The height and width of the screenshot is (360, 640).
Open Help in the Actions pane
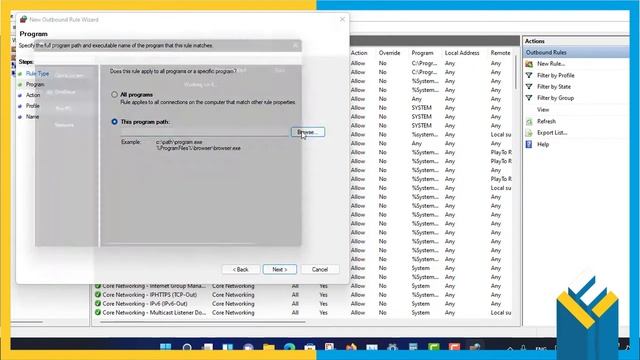[x=543, y=144]
